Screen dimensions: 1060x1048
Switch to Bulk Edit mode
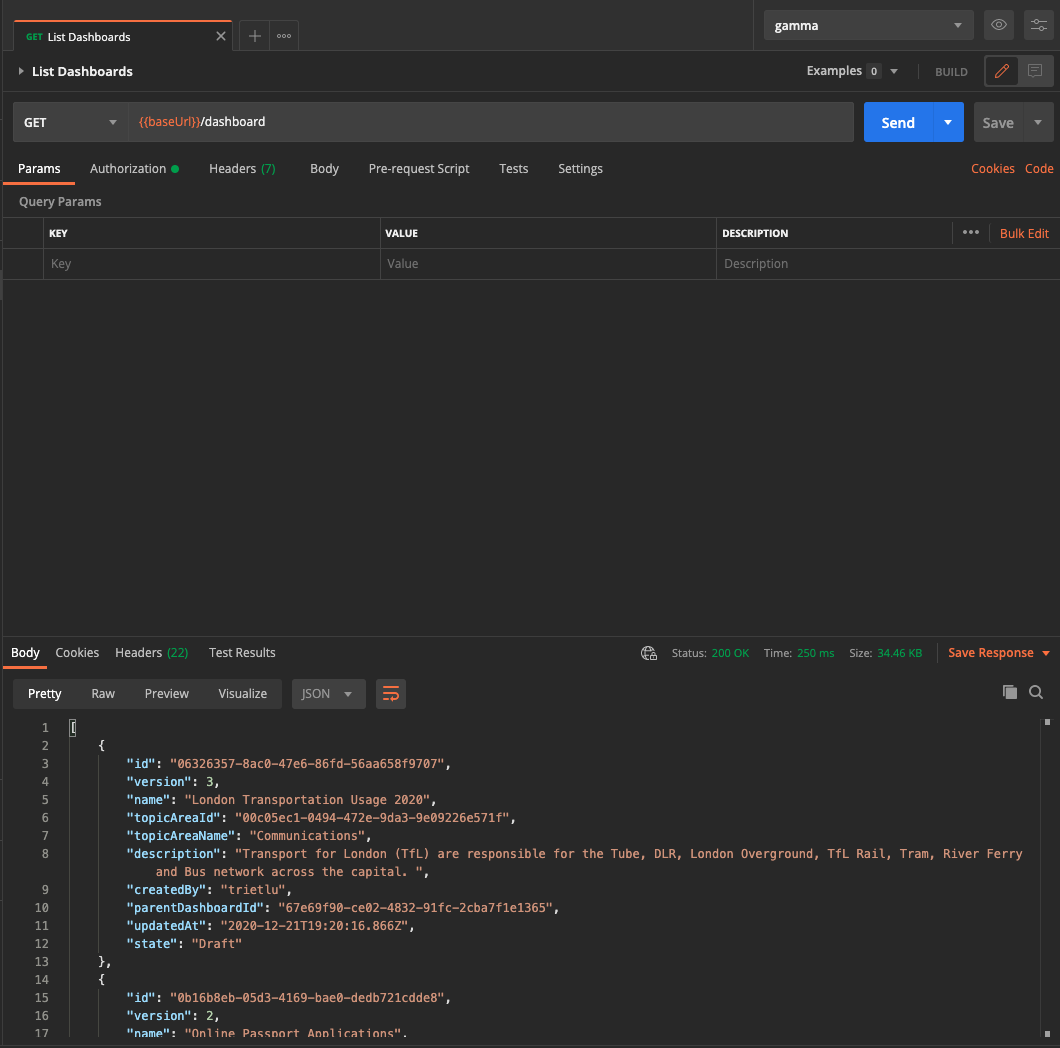[x=1023, y=233]
